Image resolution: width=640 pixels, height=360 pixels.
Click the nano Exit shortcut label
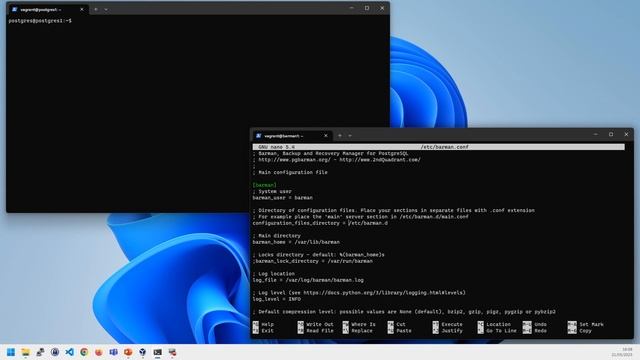[268, 331]
